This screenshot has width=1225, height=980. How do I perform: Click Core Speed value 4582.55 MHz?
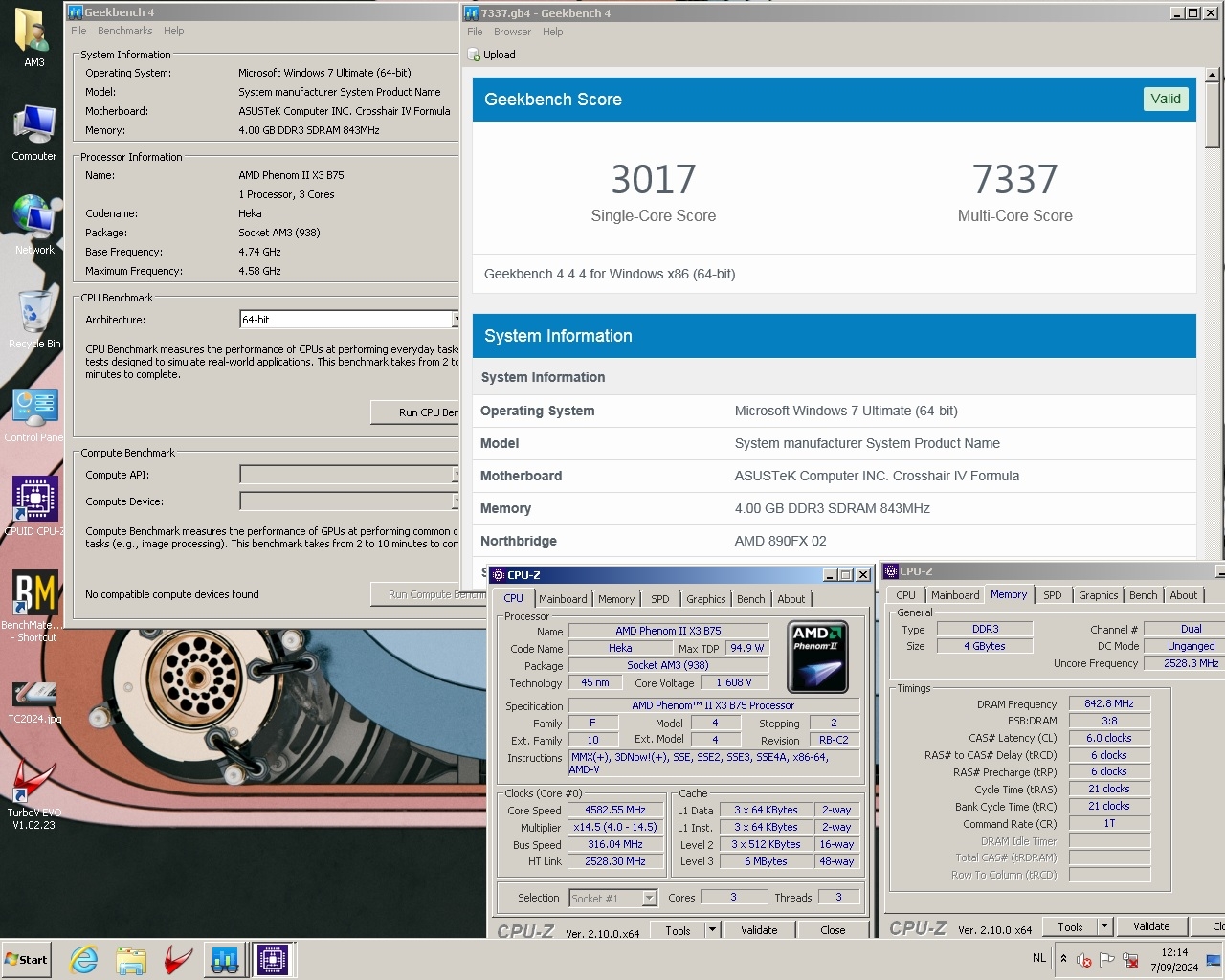615,810
